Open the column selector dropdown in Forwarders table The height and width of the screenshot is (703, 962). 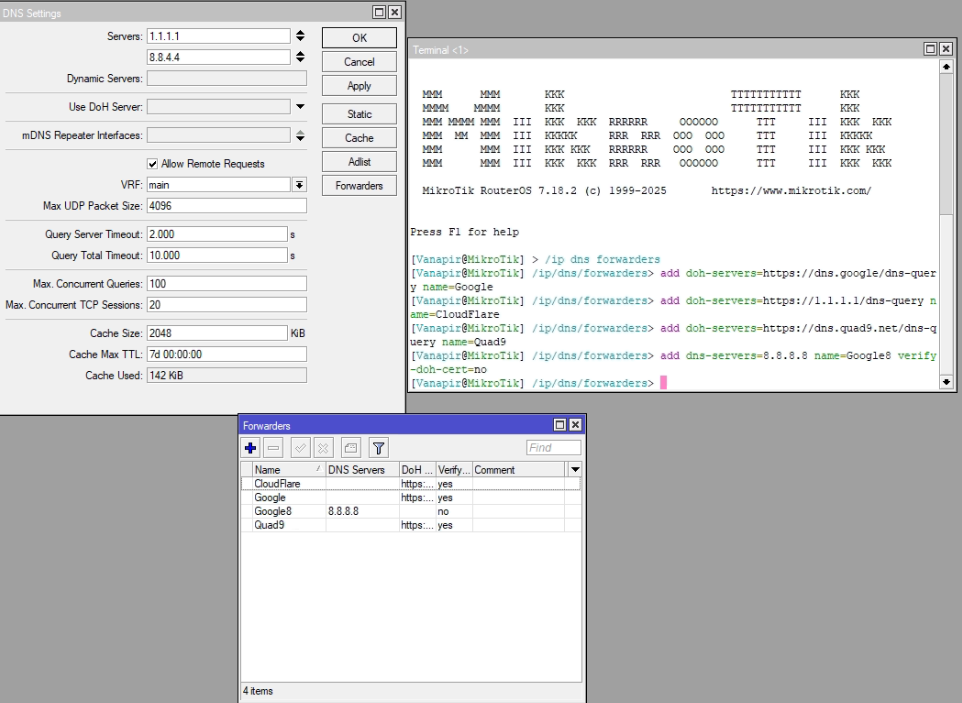click(x=574, y=469)
